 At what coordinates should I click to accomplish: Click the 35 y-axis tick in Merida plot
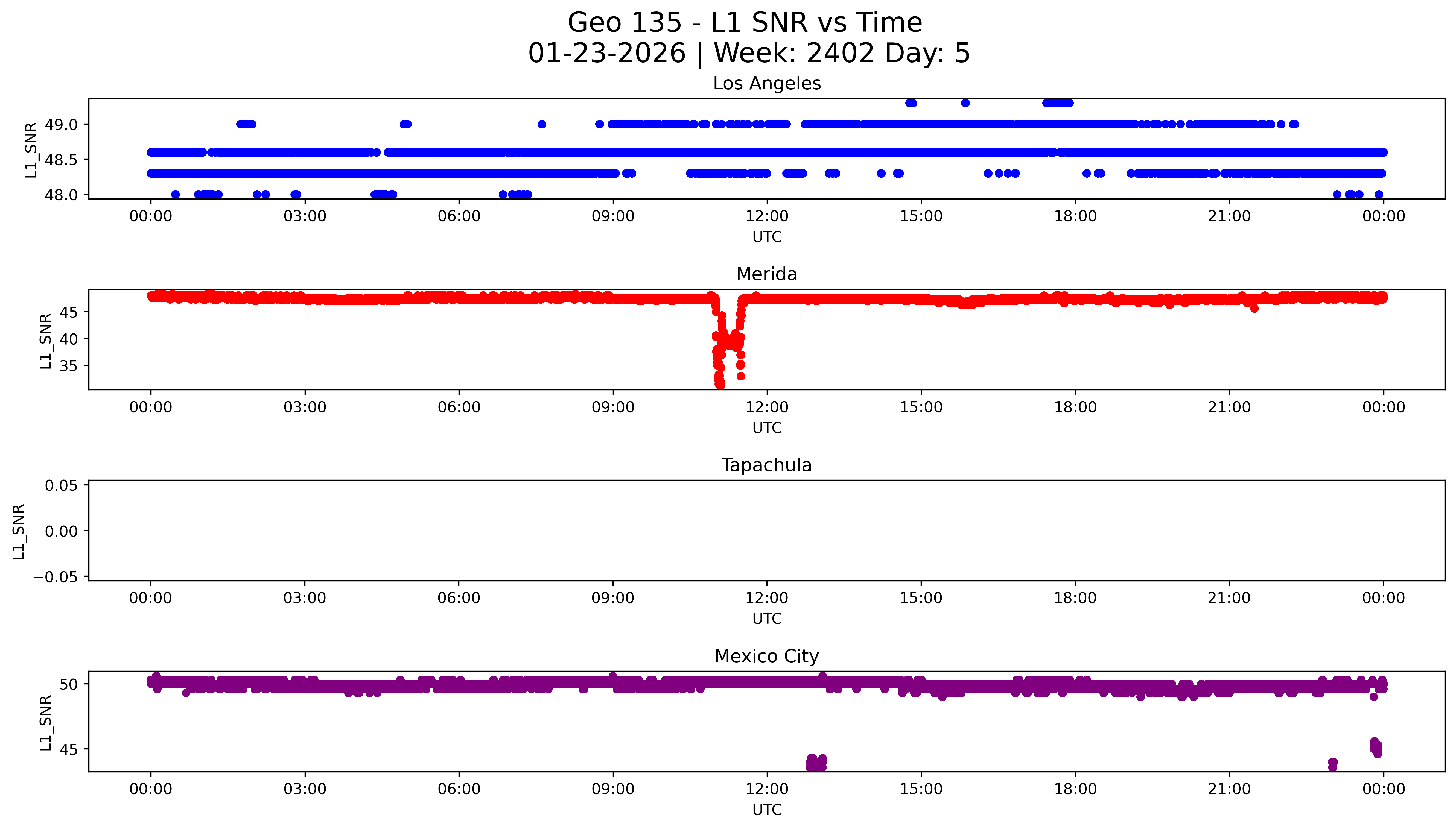[x=68, y=365]
